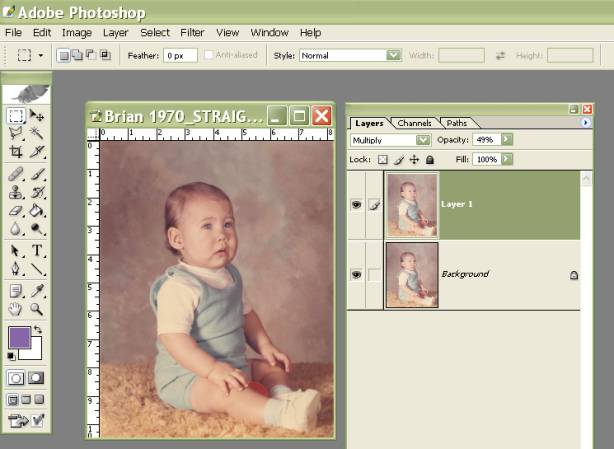614x449 pixels.
Task: Select the Eyedropper tool
Action: click(x=37, y=291)
